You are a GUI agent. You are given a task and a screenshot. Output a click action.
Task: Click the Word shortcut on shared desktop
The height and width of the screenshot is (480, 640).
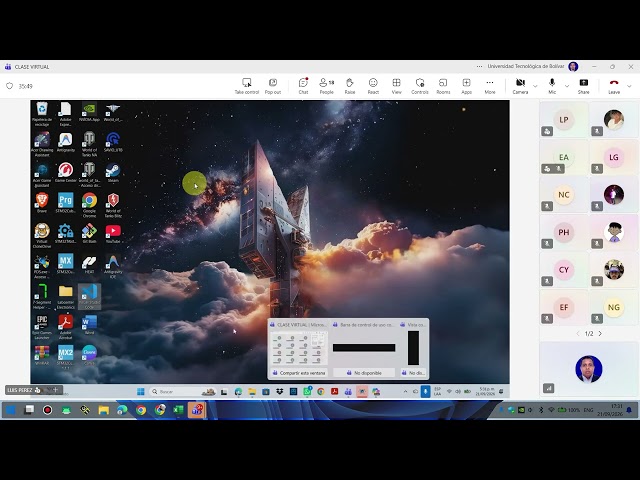(x=89, y=324)
